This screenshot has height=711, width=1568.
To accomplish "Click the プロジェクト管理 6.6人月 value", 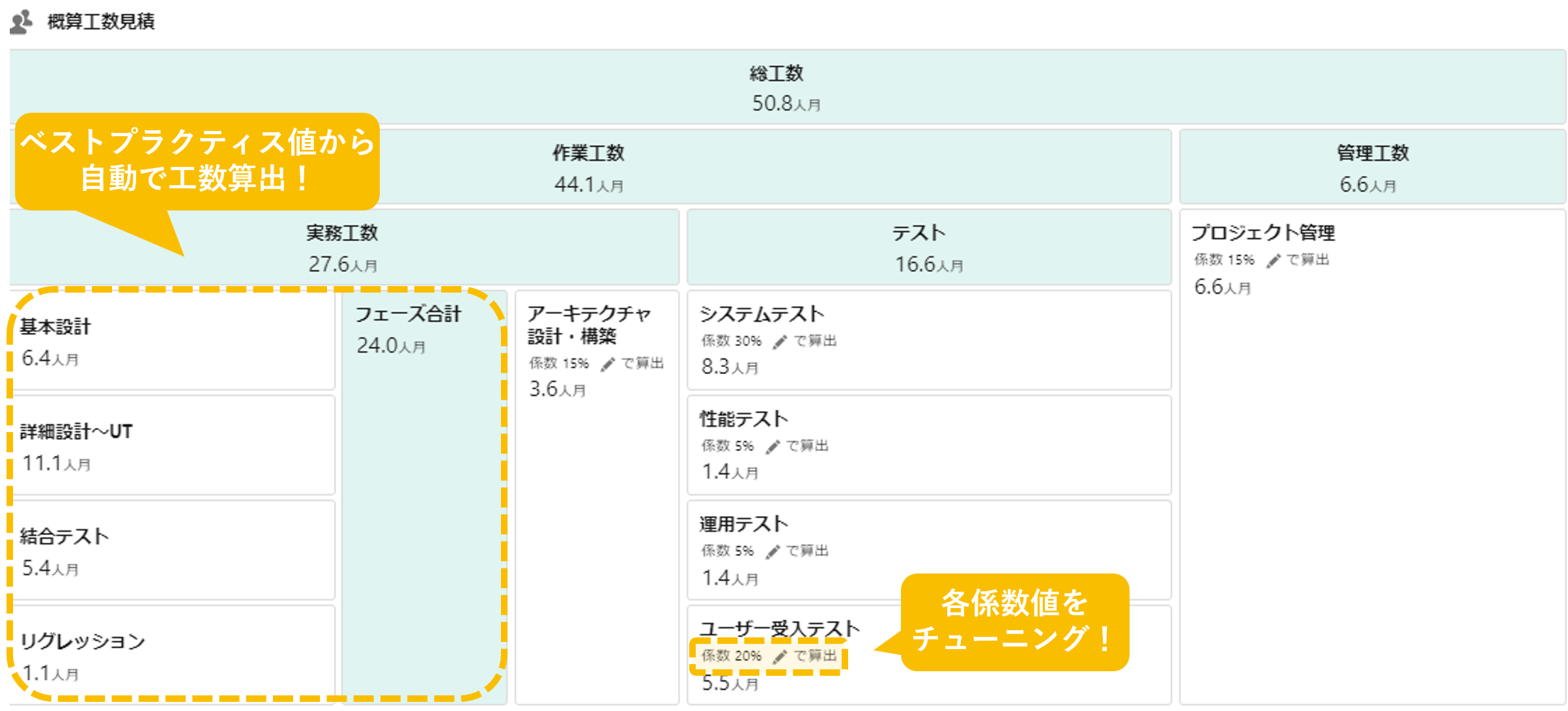I will (x=1221, y=287).
